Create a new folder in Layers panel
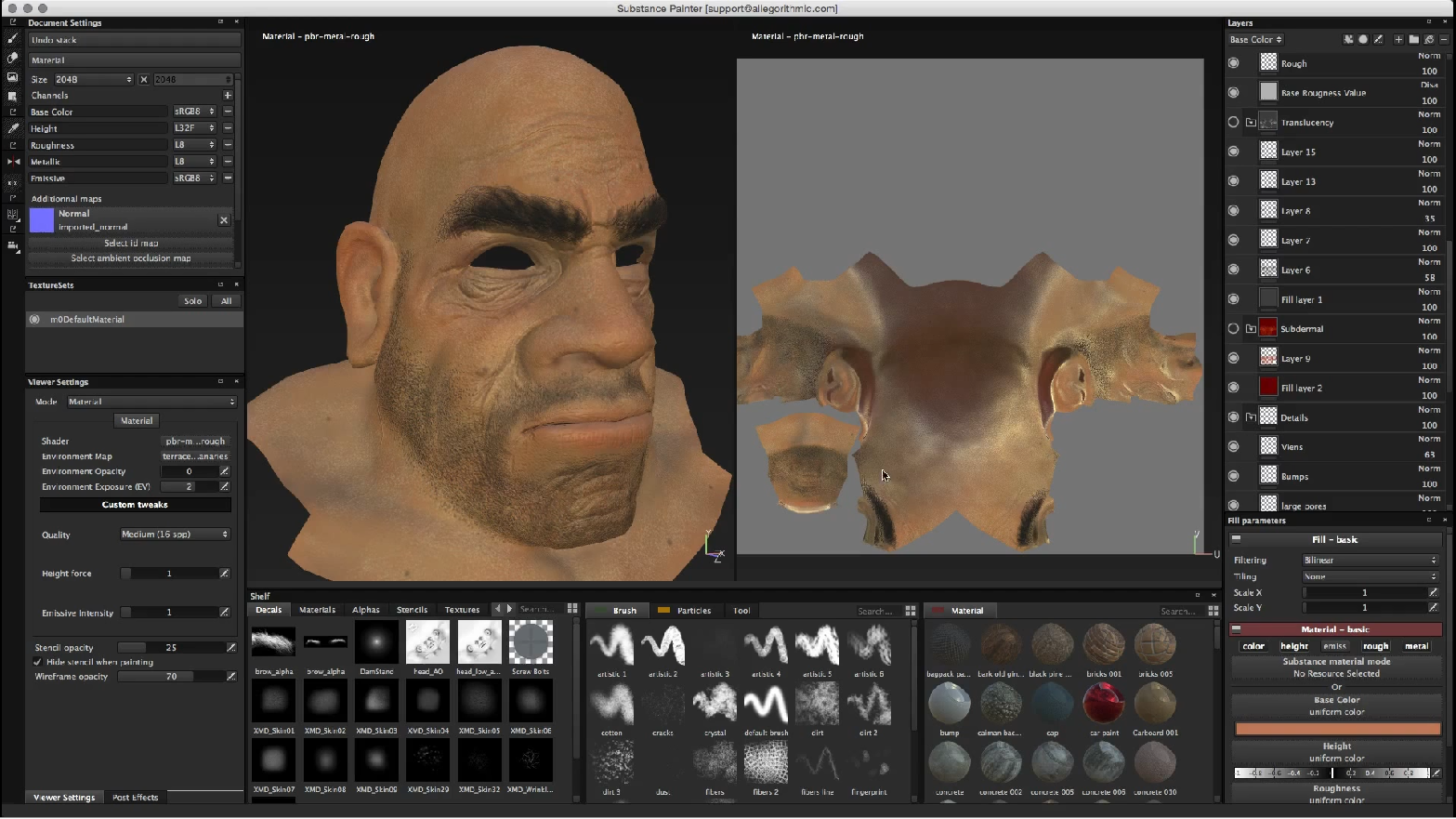This screenshot has width=1456, height=819. 1413,39
